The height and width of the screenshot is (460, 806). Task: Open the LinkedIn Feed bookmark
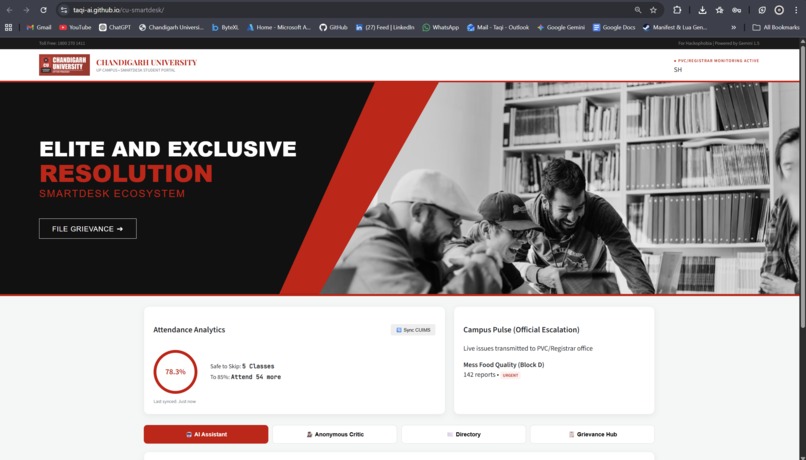385,27
